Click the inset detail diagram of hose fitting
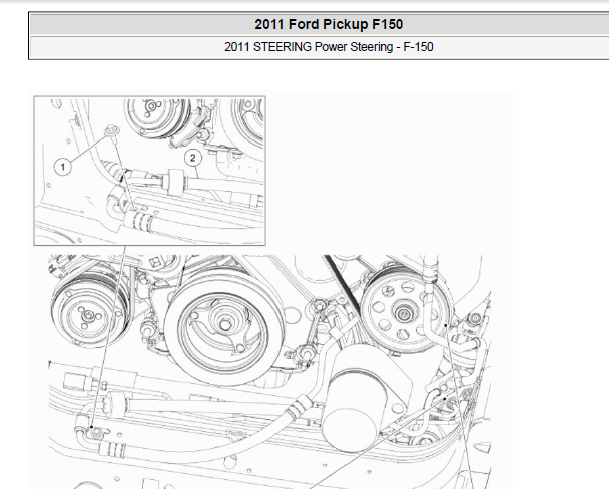 [x=150, y=171]
